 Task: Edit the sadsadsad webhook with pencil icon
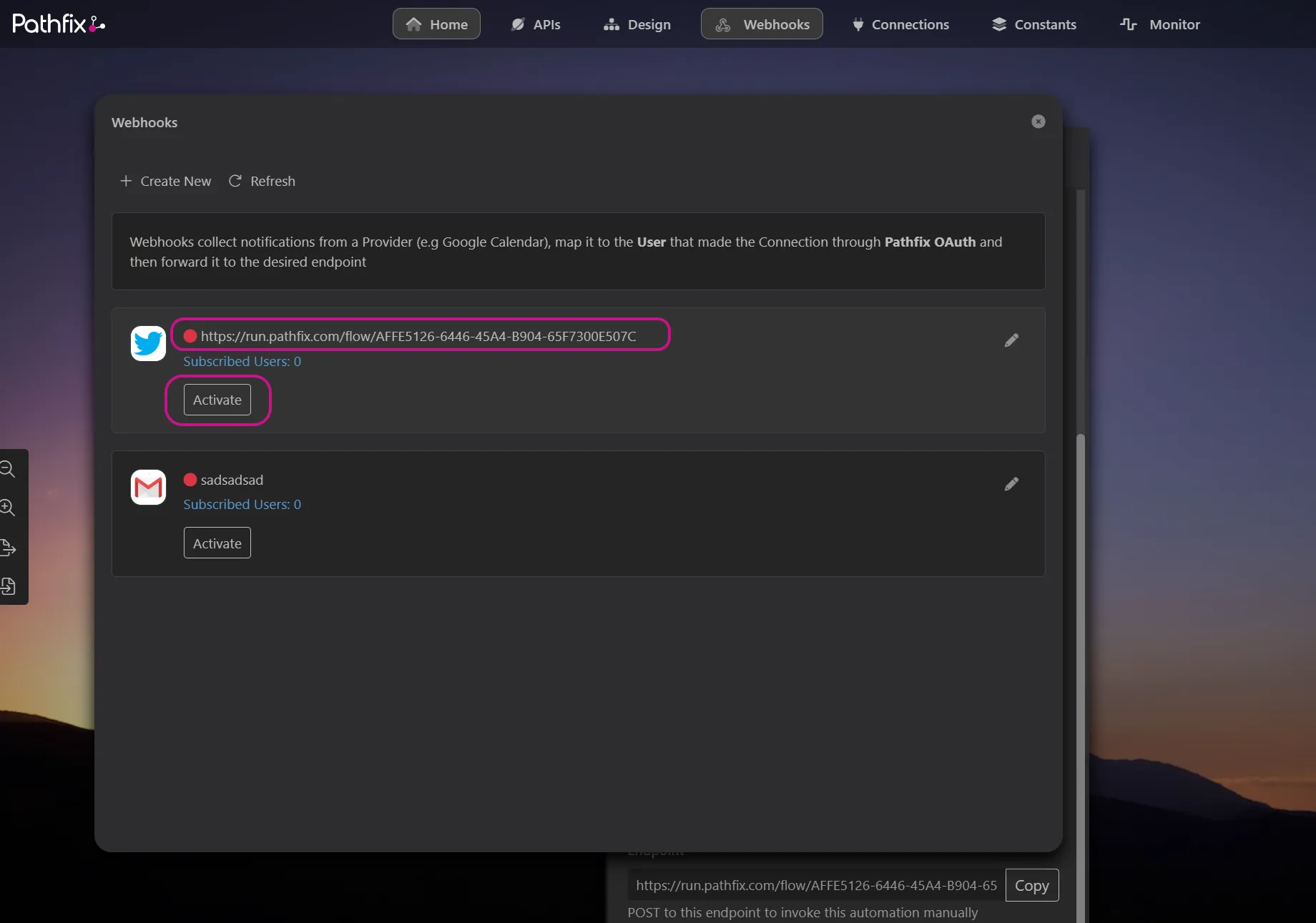(x=1011, y=484)
